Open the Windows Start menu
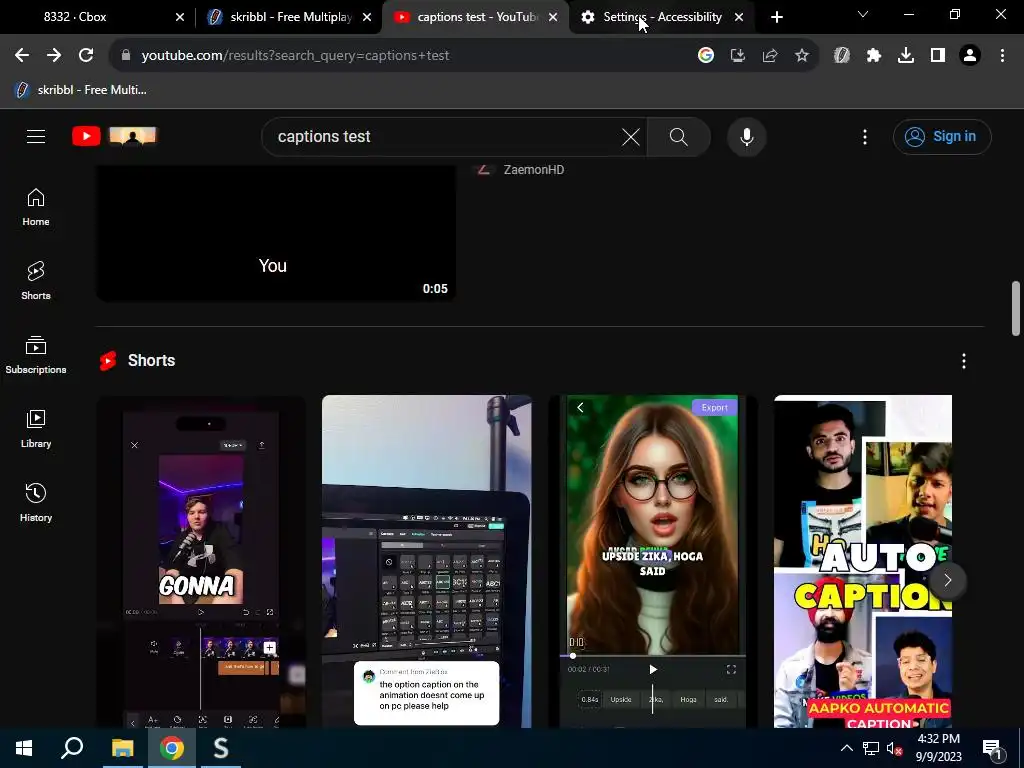This screenshot has width=1024, height=768. 24,748
